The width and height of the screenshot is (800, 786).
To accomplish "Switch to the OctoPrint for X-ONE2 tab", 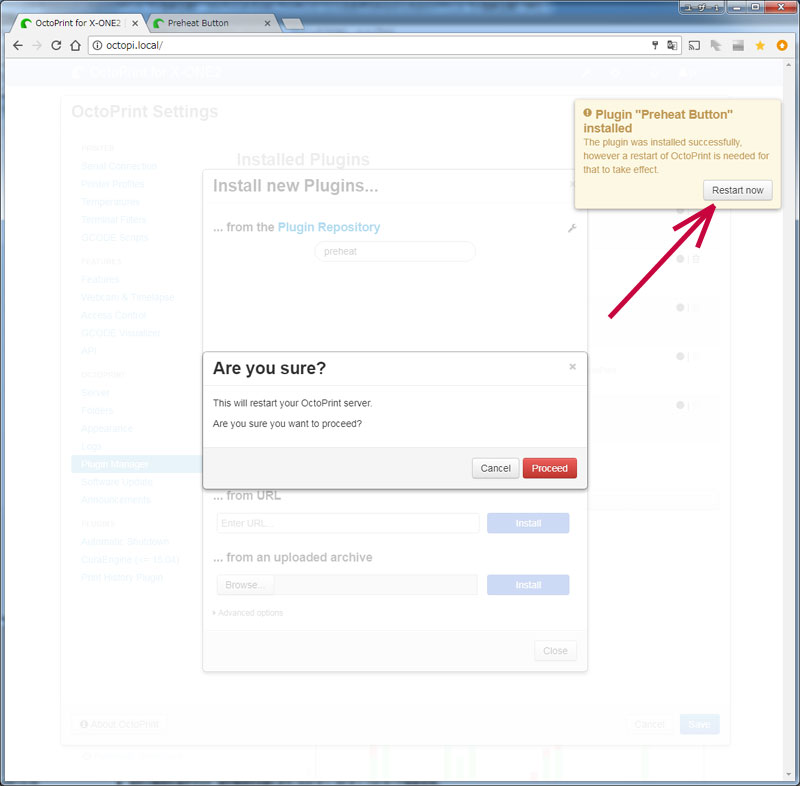I will click(78, 23).
